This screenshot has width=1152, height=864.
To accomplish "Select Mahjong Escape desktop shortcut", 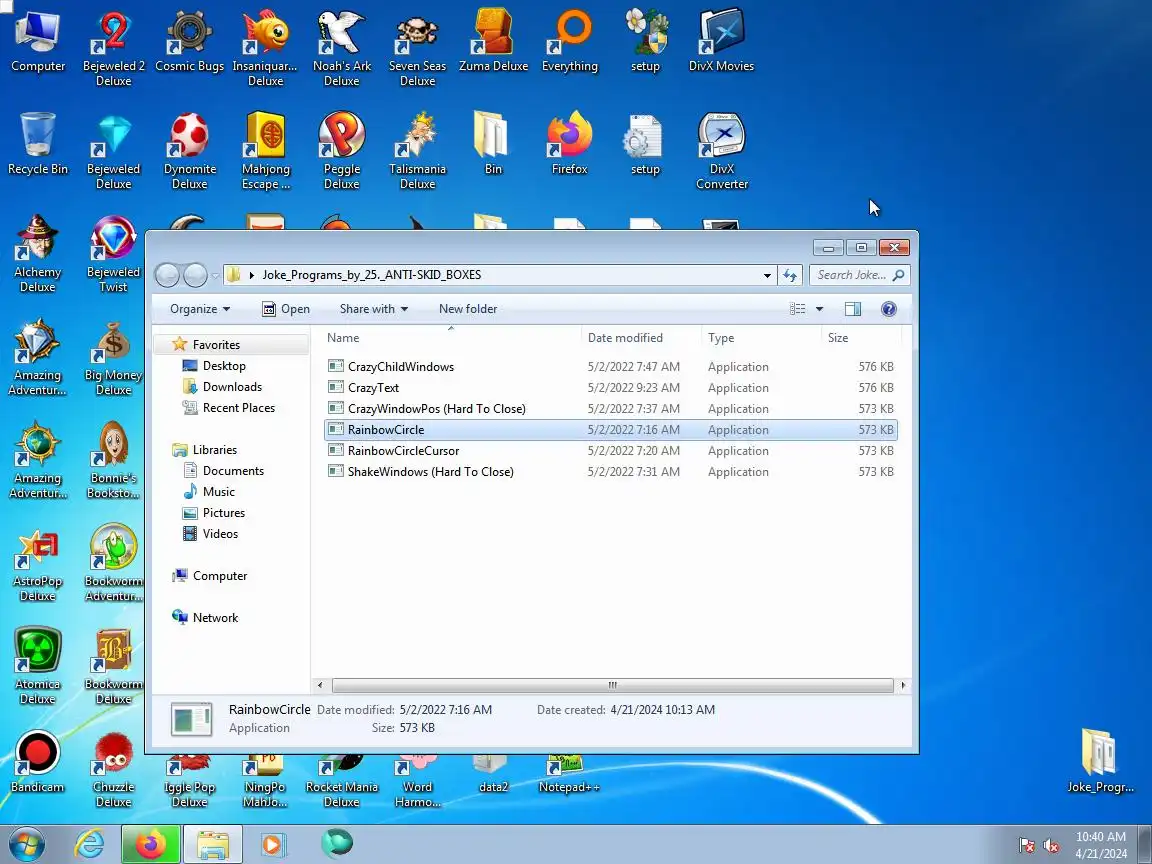I will (265, 150).
